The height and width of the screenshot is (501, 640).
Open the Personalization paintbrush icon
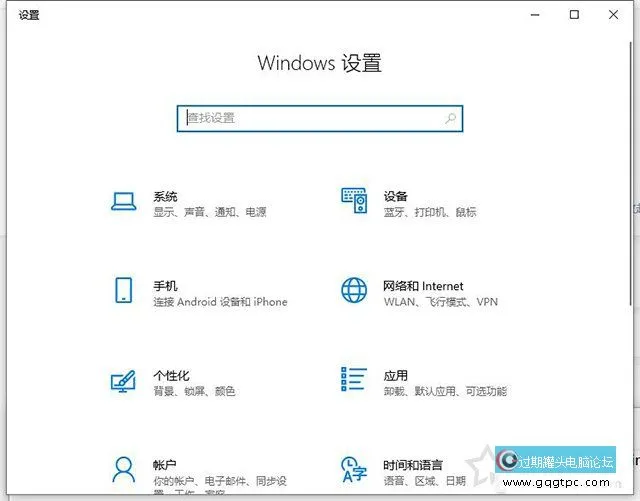coord(123,381)
